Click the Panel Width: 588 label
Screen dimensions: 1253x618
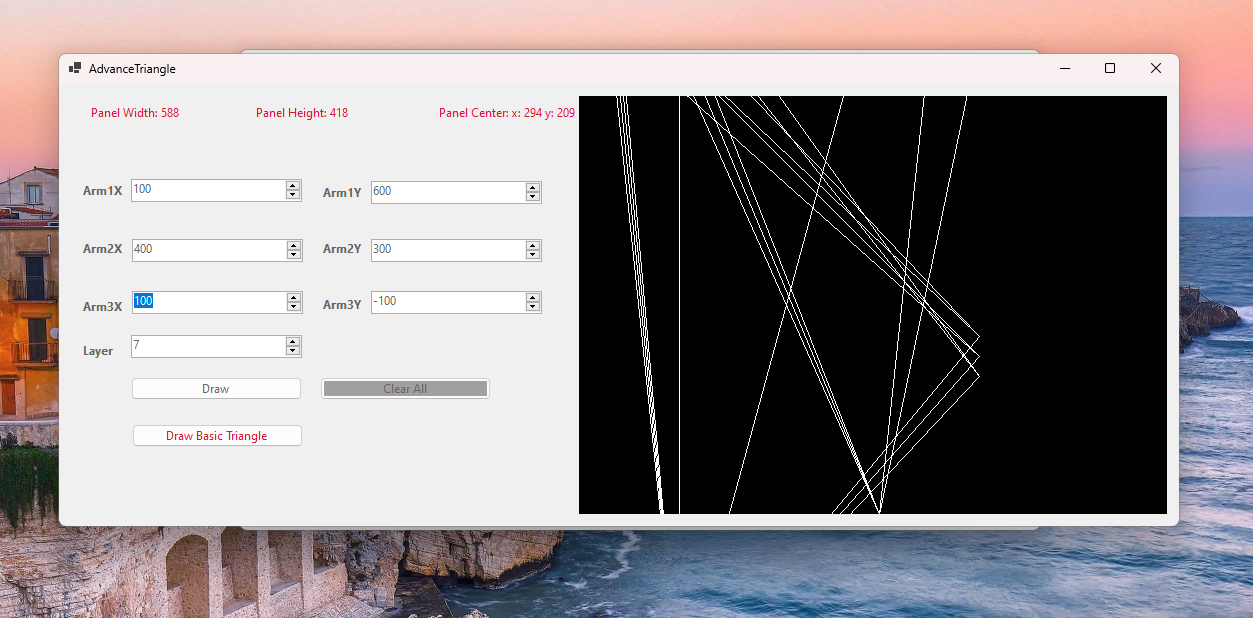(x=135, y=113)
